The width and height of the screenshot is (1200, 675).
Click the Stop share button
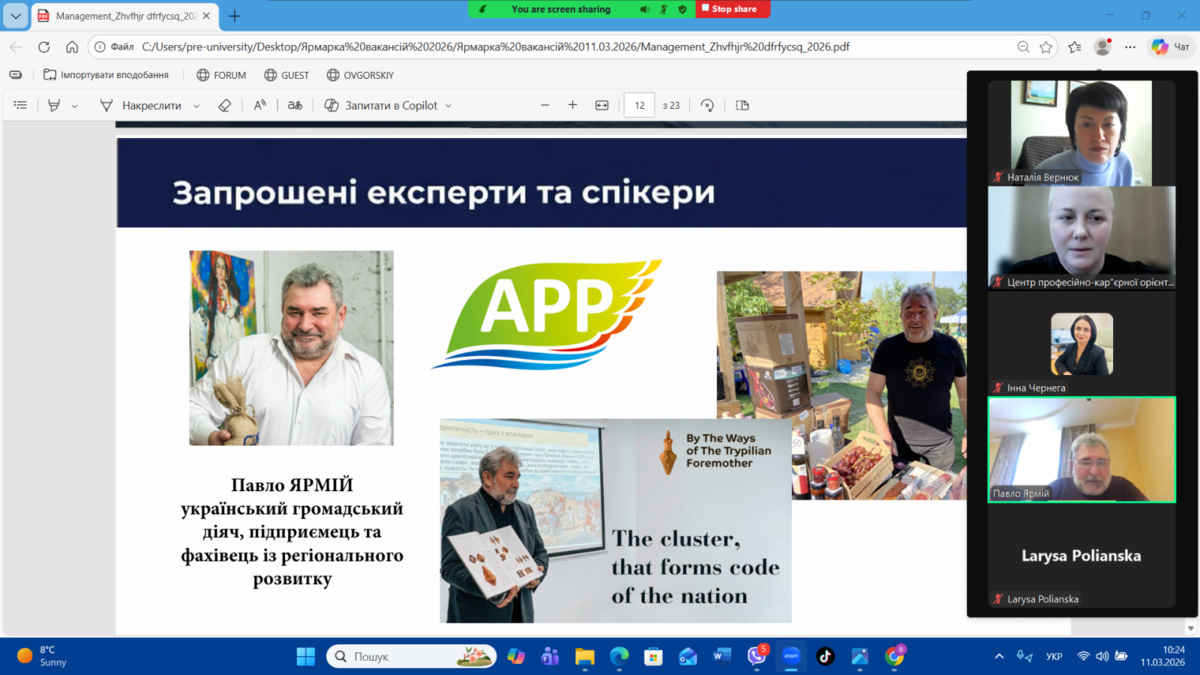[x=728, y=9]
